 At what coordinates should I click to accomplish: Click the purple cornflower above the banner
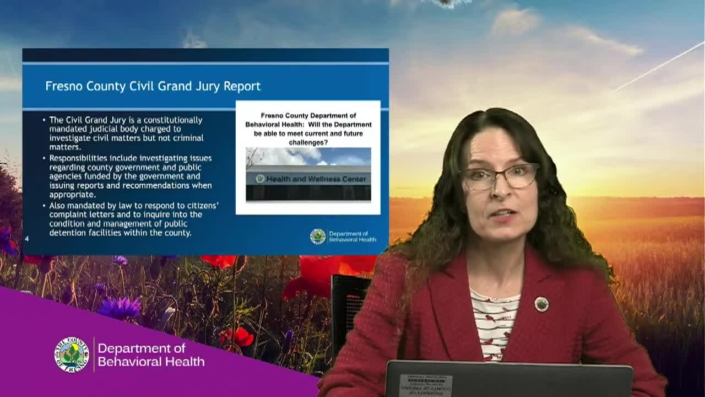tap(120, 310)
